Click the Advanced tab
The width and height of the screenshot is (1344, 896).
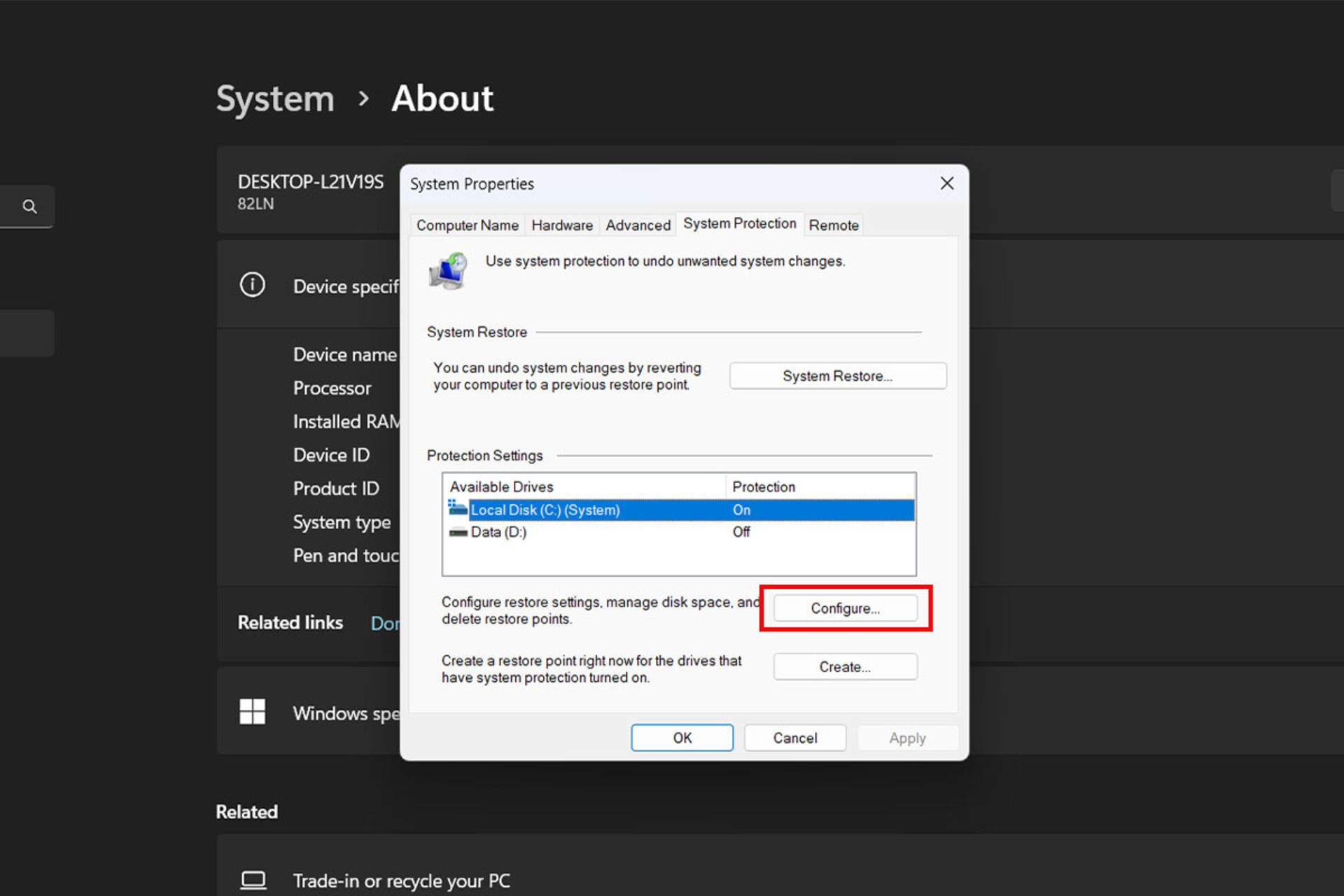(x=638, y=224)
